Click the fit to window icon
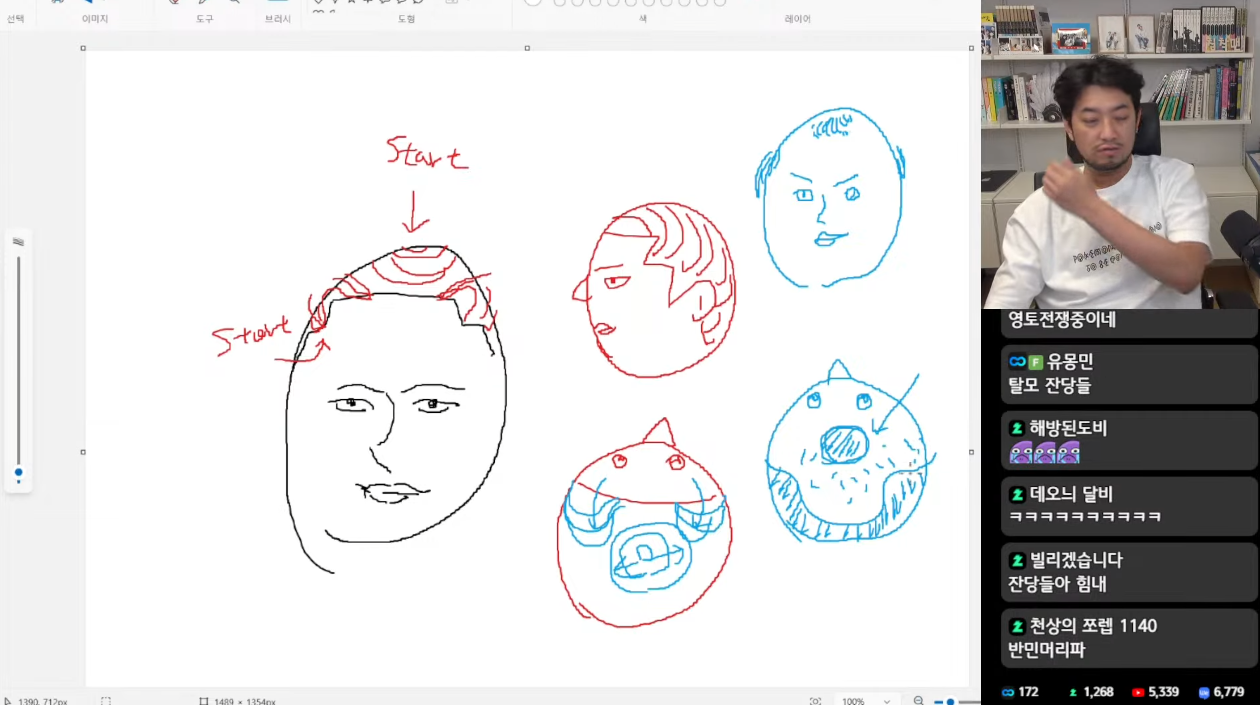1260x705 pixels. pos(816,701)
